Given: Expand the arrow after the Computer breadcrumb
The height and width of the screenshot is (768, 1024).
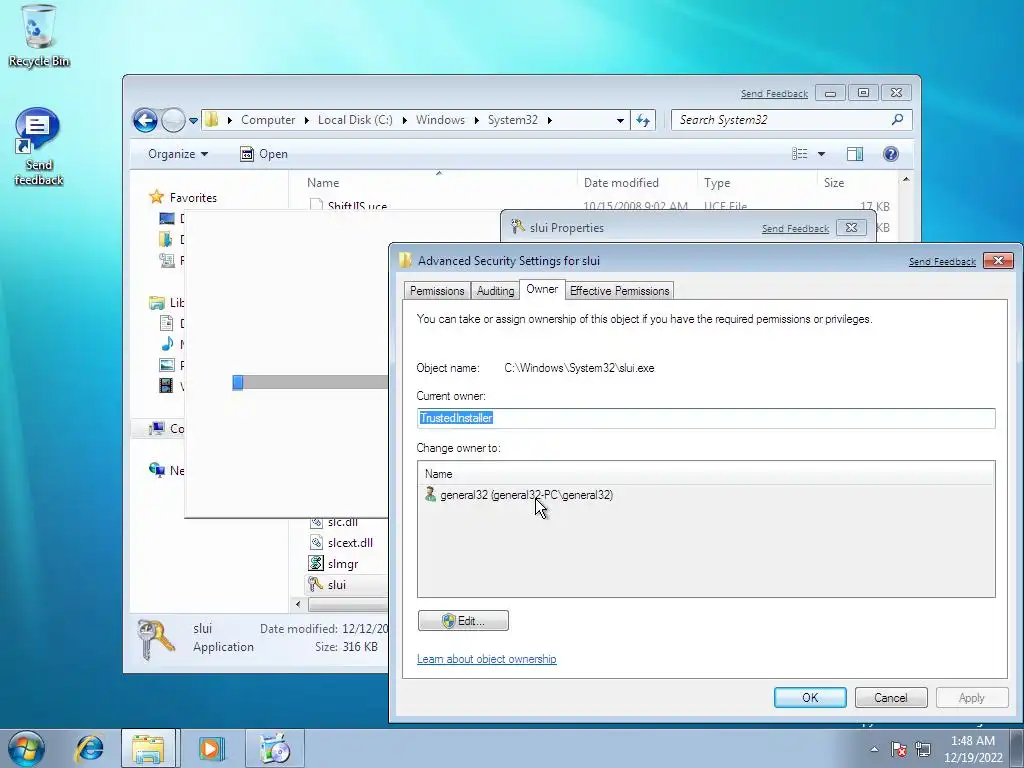Looking at the screenshot, I should coord(306,120).
